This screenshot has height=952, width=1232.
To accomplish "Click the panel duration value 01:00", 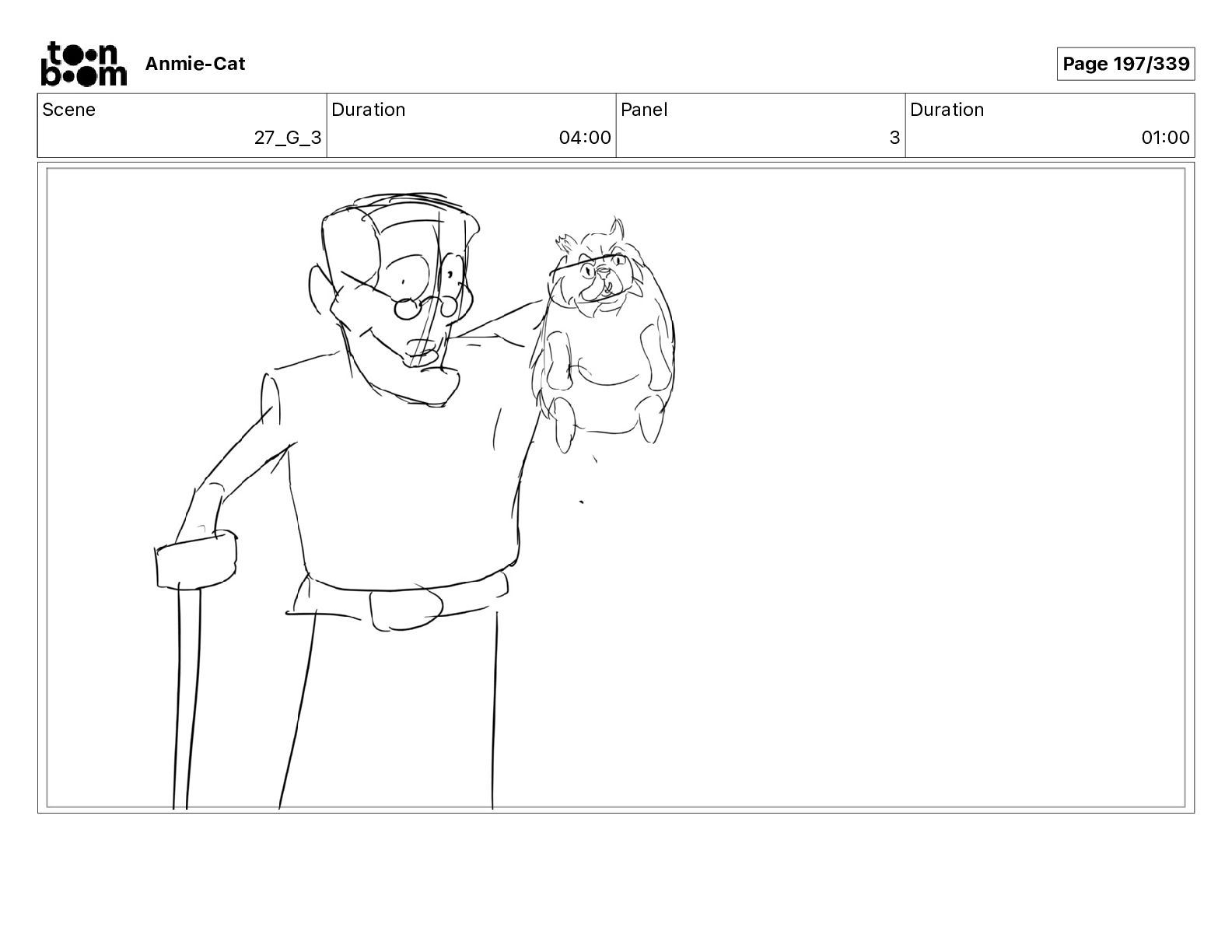I will point(1165,138).
